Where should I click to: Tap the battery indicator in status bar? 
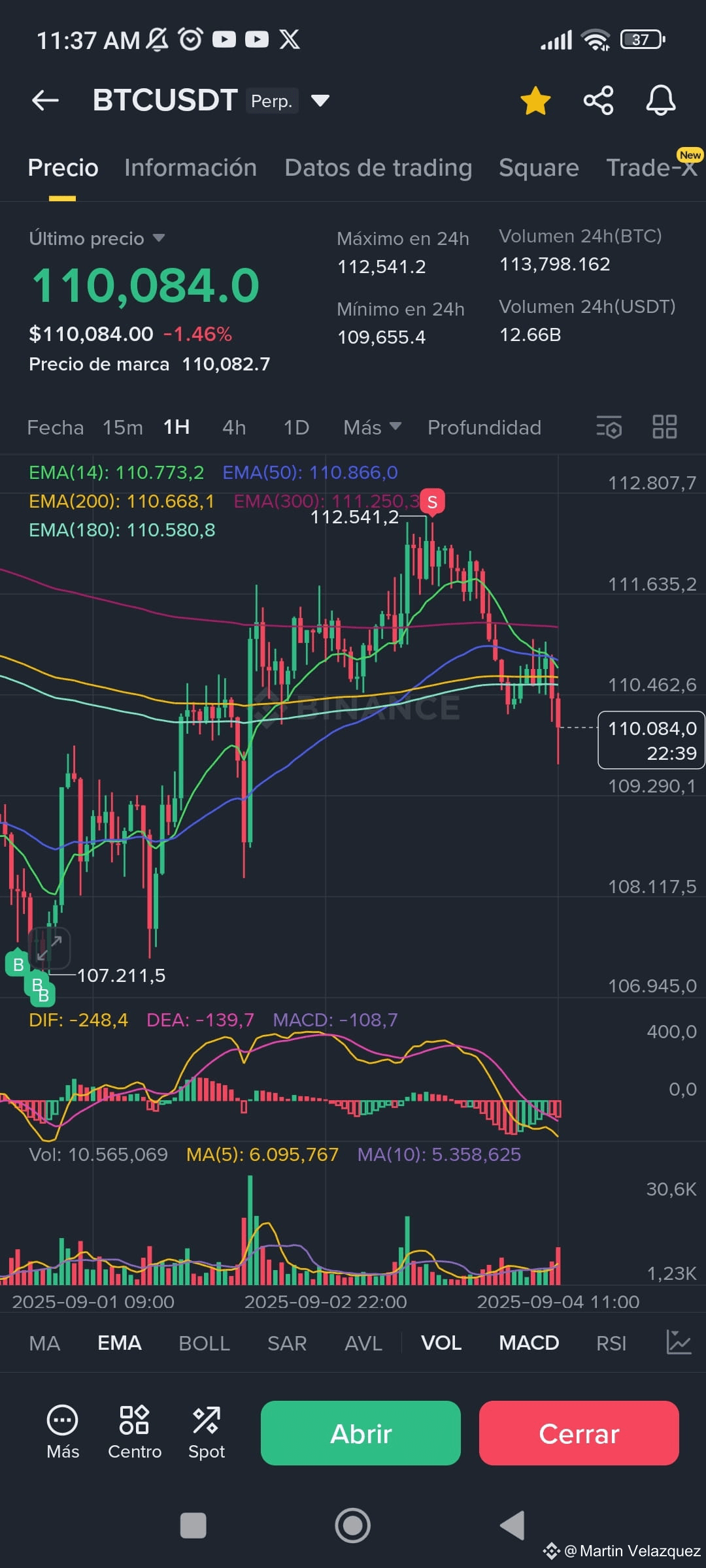643,40
